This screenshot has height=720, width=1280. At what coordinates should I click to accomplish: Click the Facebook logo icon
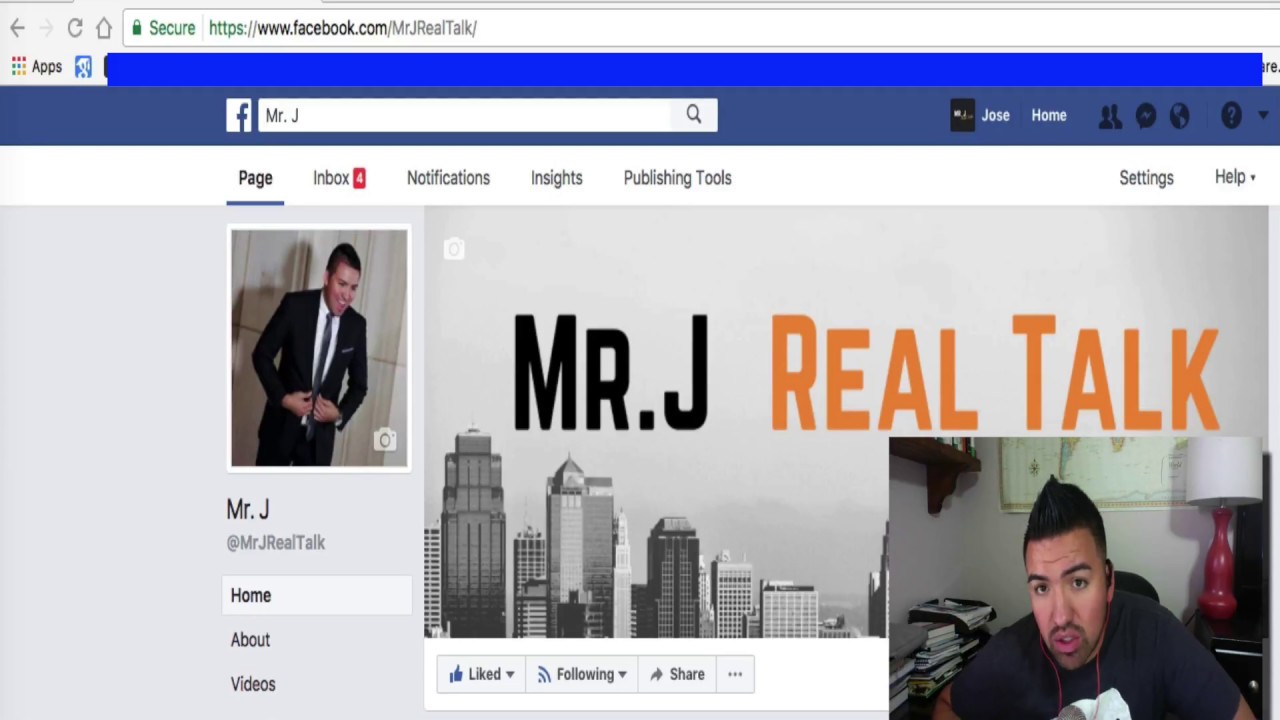pyautogui.click(x=239, y=115)
